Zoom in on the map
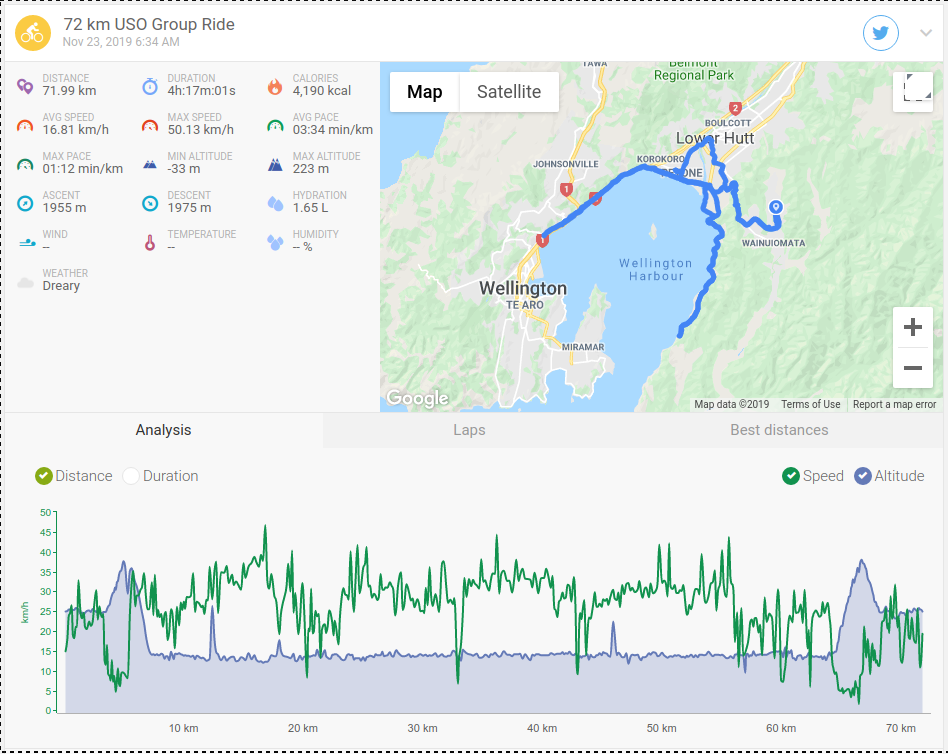Image resolution: width=948 pixels, height=754 pixels. [x=913, y=327]
